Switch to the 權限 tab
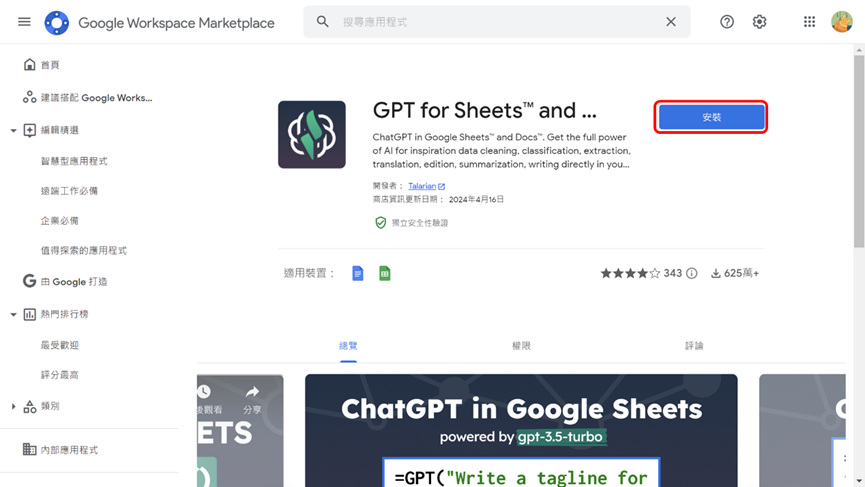The image size is (865, 487). pyautogui.click(x=521, y=346)
